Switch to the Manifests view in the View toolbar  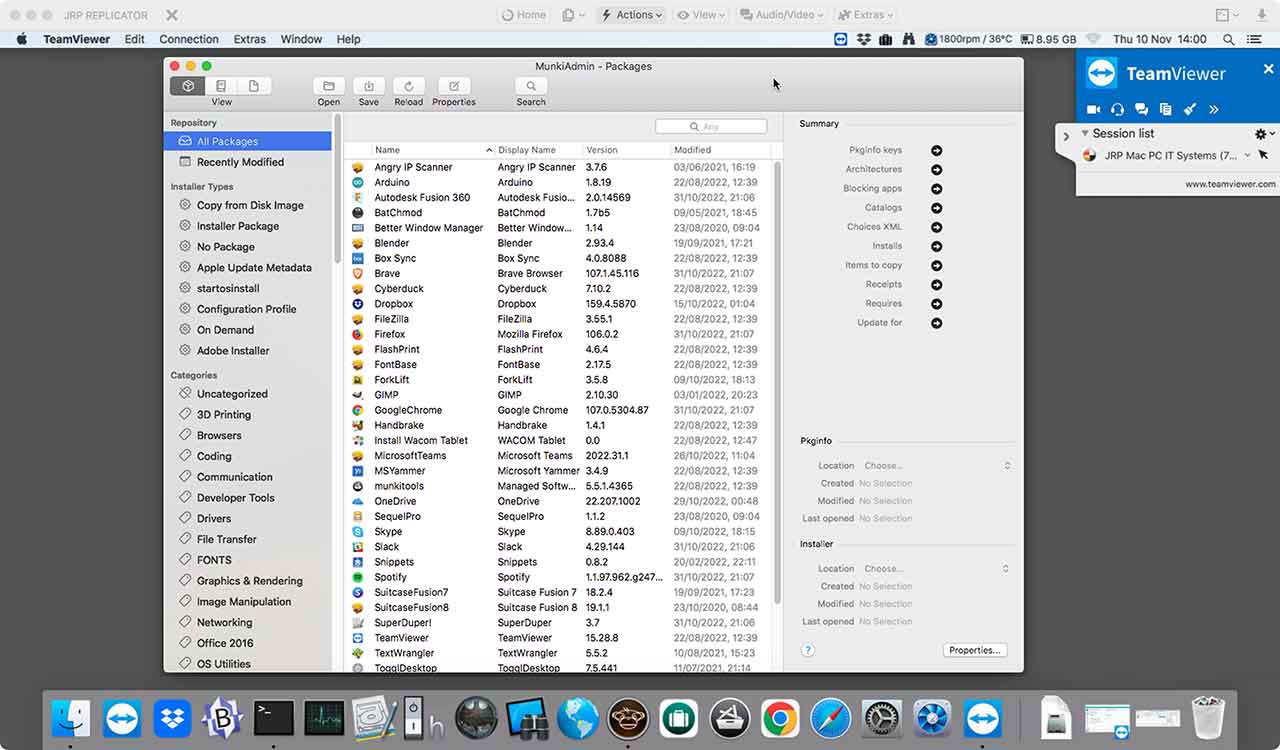254,86
